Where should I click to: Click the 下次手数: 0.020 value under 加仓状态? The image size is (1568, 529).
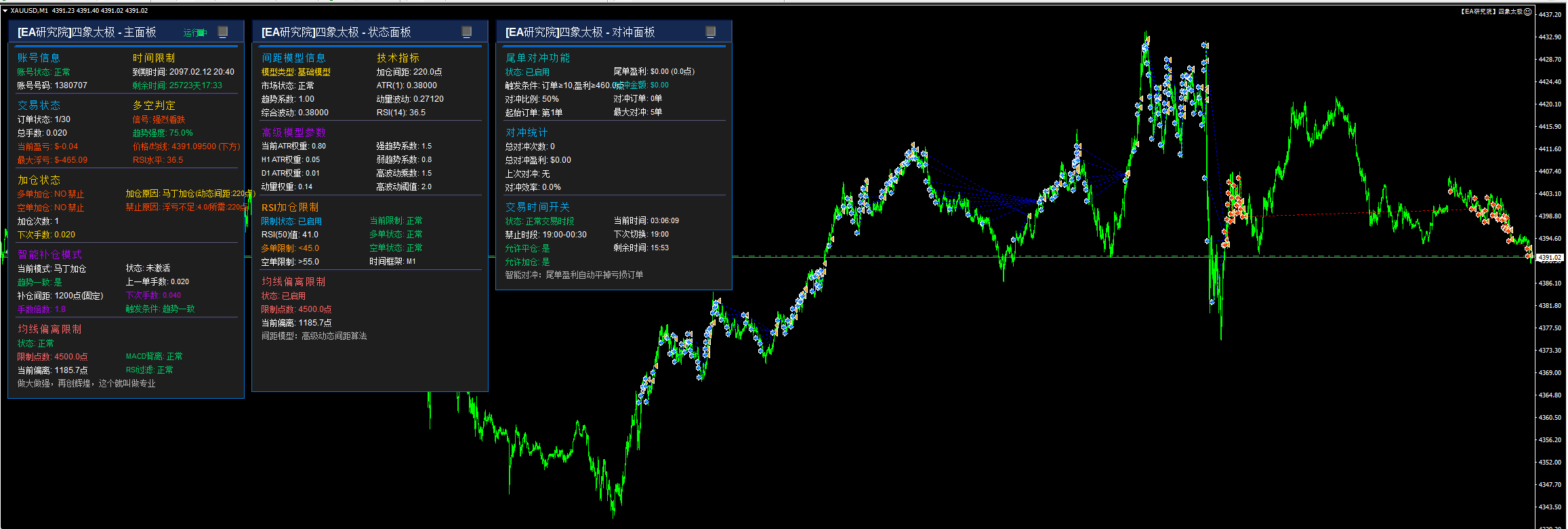[x=46, y=235]
